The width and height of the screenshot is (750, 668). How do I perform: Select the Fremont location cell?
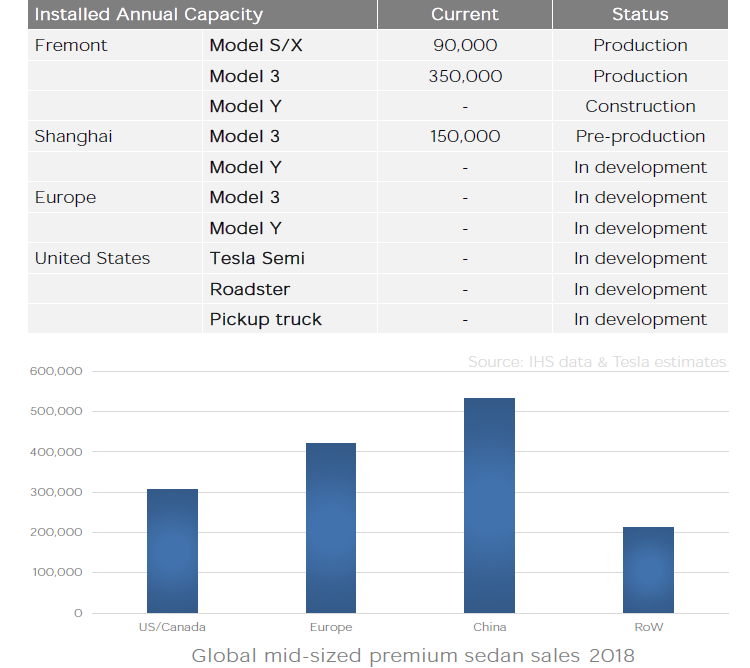pos(71,46)
